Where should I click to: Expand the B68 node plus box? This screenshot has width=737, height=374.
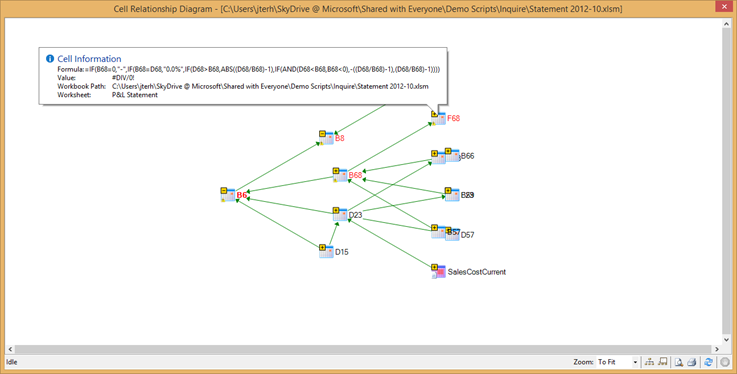[x=336, y=171]
